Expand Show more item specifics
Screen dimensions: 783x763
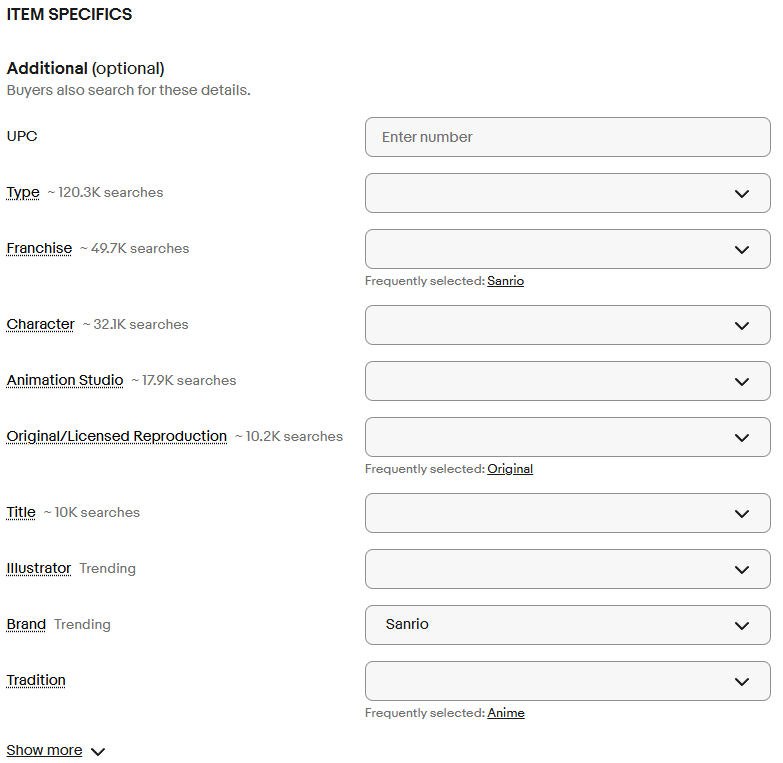pos(55,750)
